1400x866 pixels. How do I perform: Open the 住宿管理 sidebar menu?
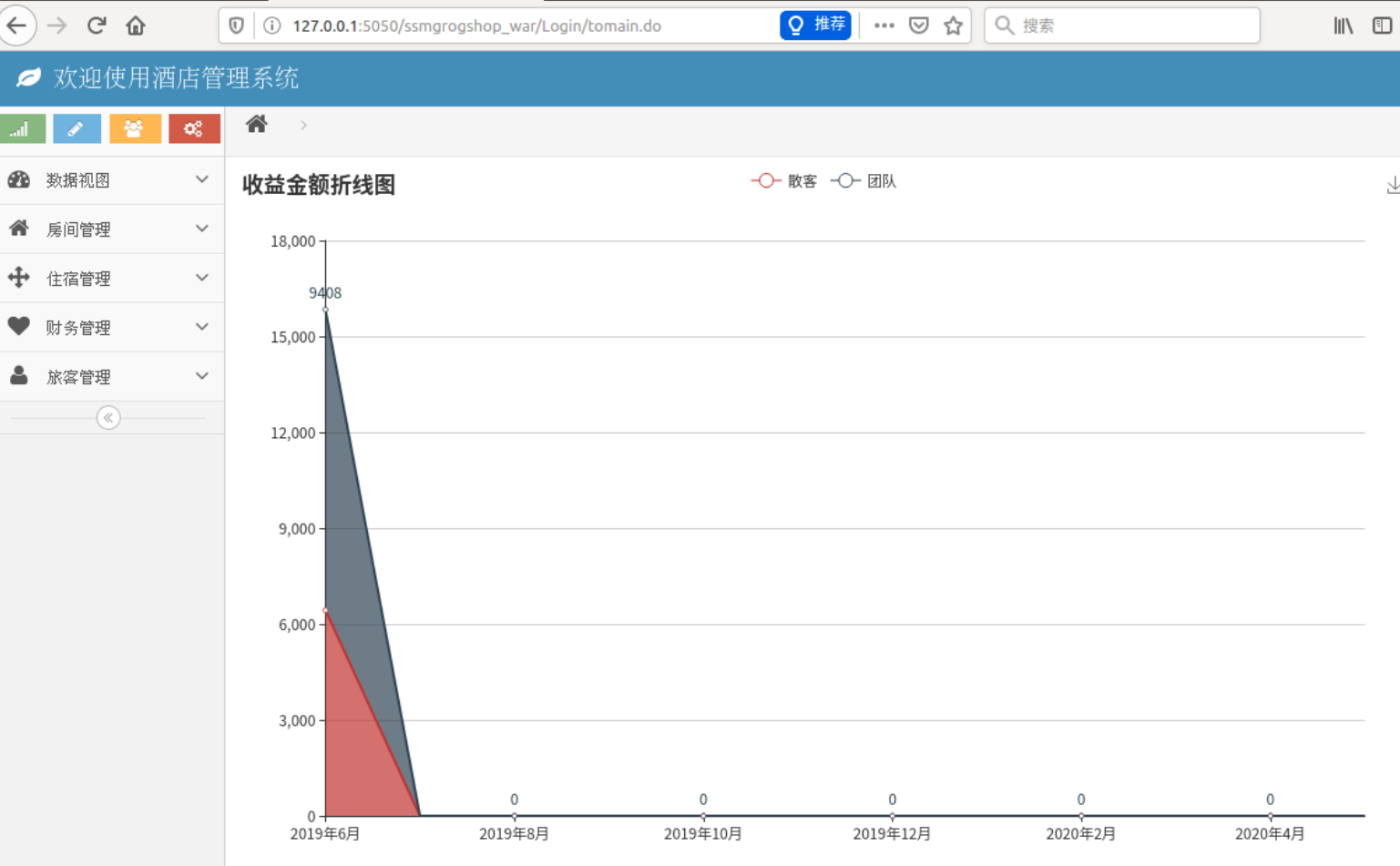[x=112, y=278]
